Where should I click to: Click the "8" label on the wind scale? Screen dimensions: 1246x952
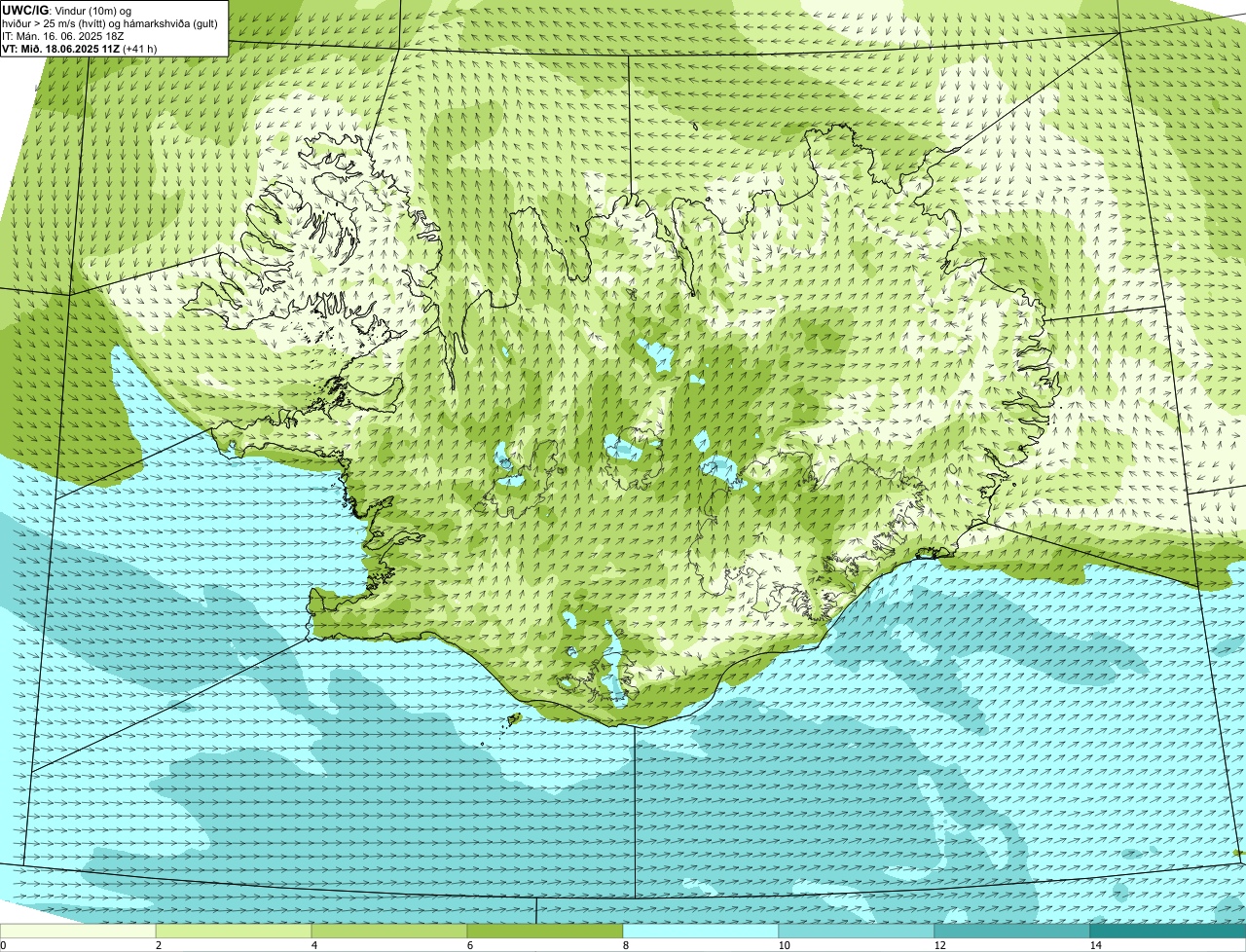point(625,945)
